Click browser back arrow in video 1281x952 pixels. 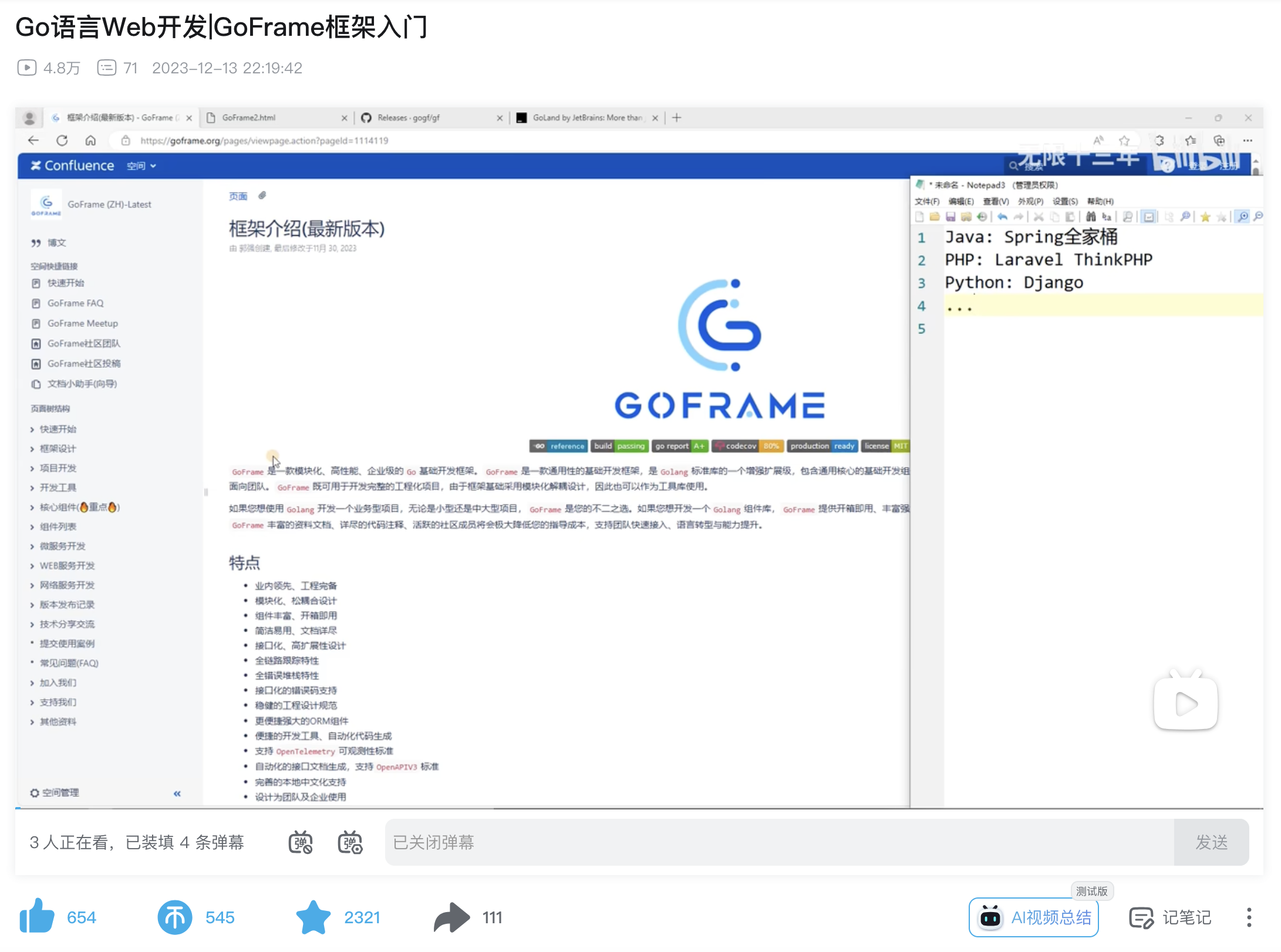pos(33,140)
